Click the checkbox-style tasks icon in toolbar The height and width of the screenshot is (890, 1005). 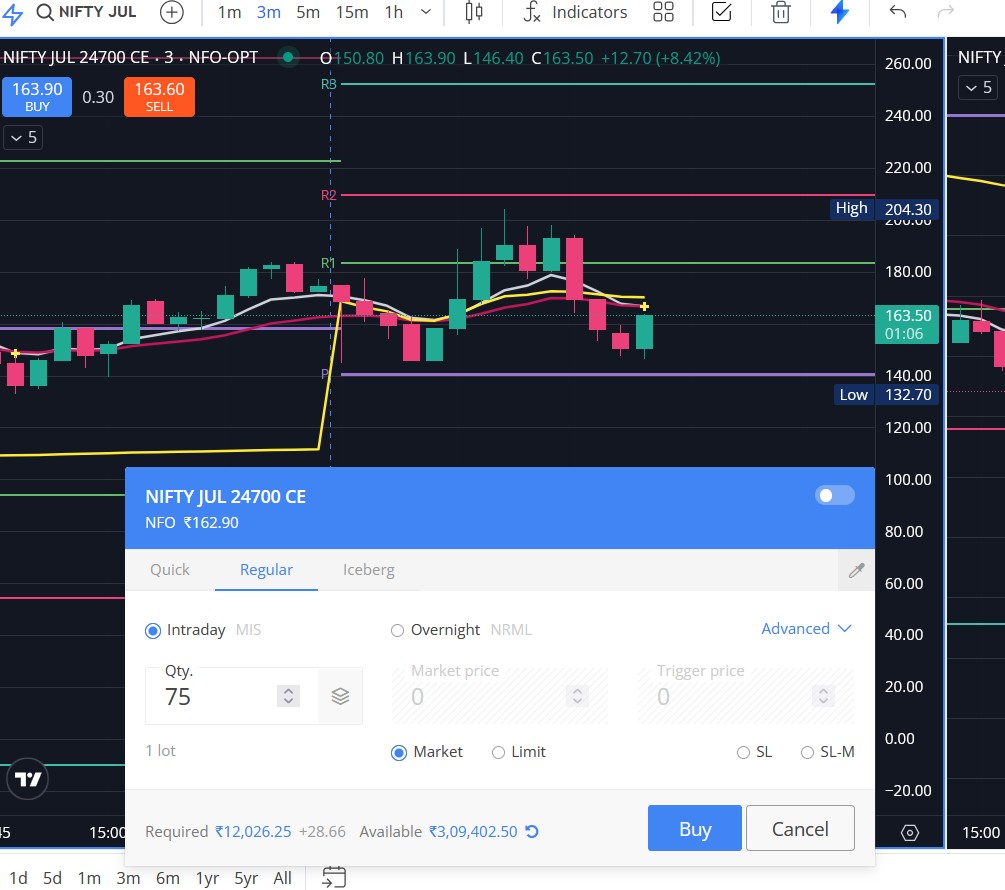pos(721,12)
